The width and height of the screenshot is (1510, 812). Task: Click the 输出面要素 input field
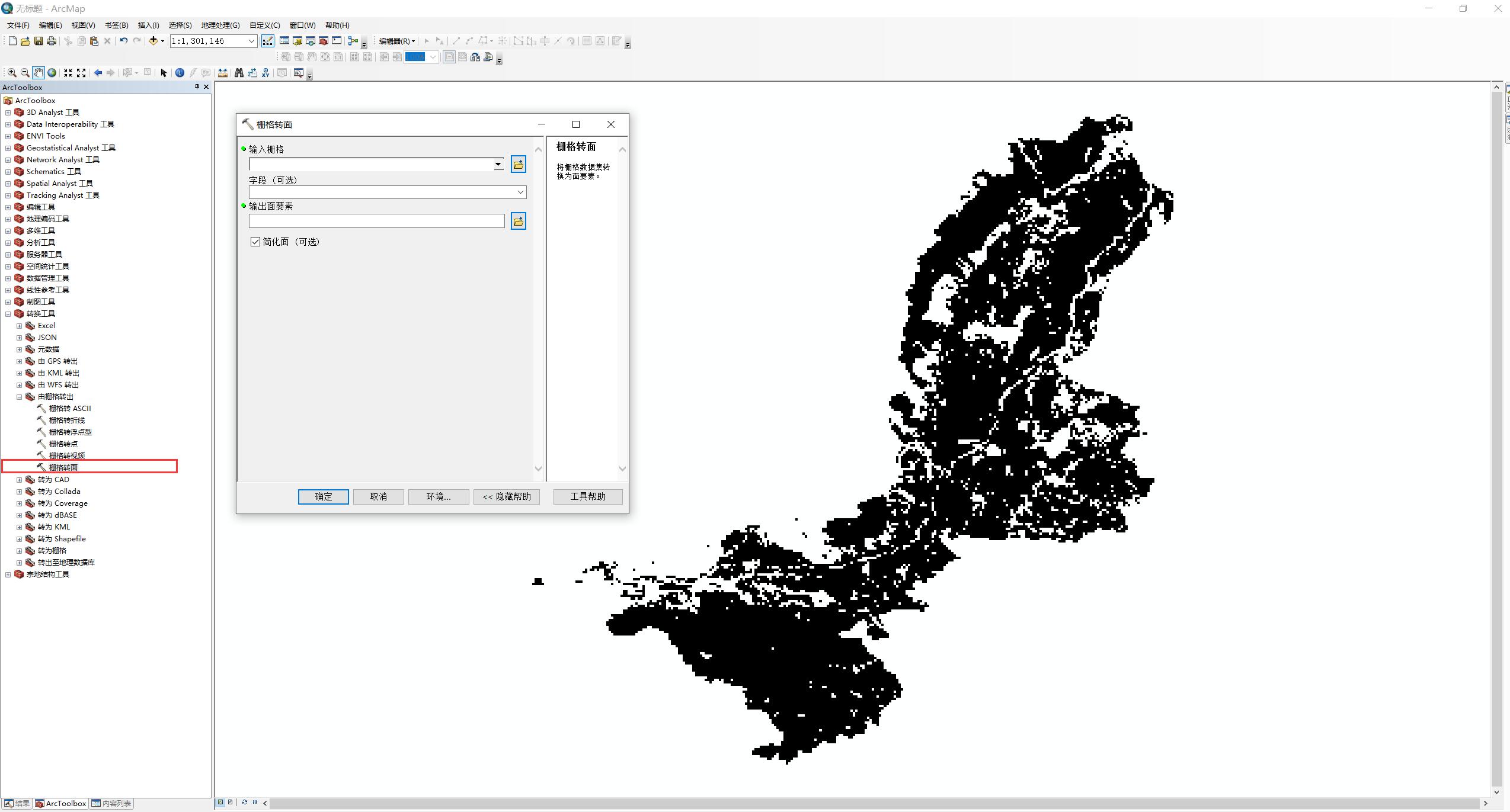376,221
